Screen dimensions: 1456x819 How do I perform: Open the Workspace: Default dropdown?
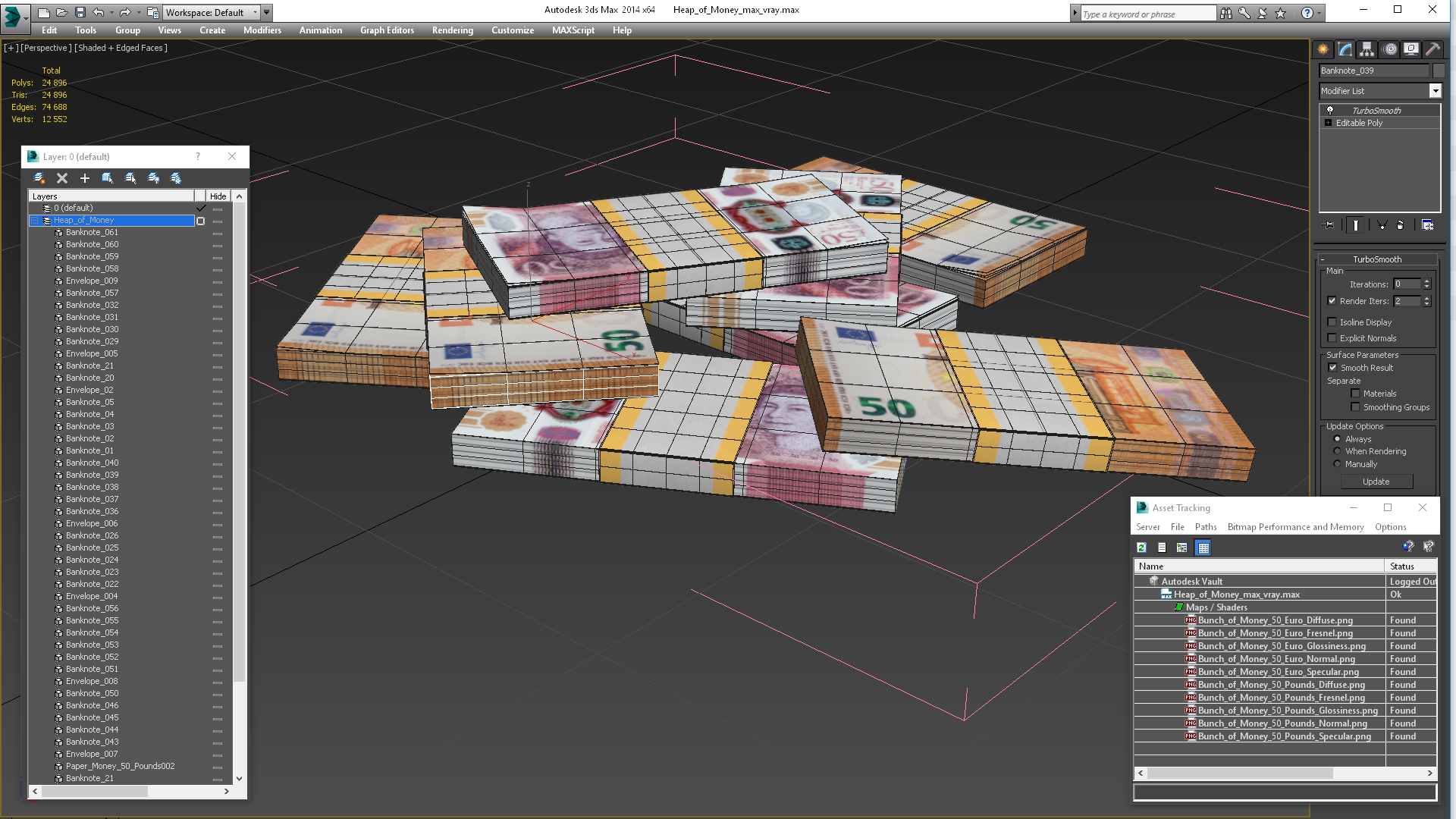(x=212, y=13)
